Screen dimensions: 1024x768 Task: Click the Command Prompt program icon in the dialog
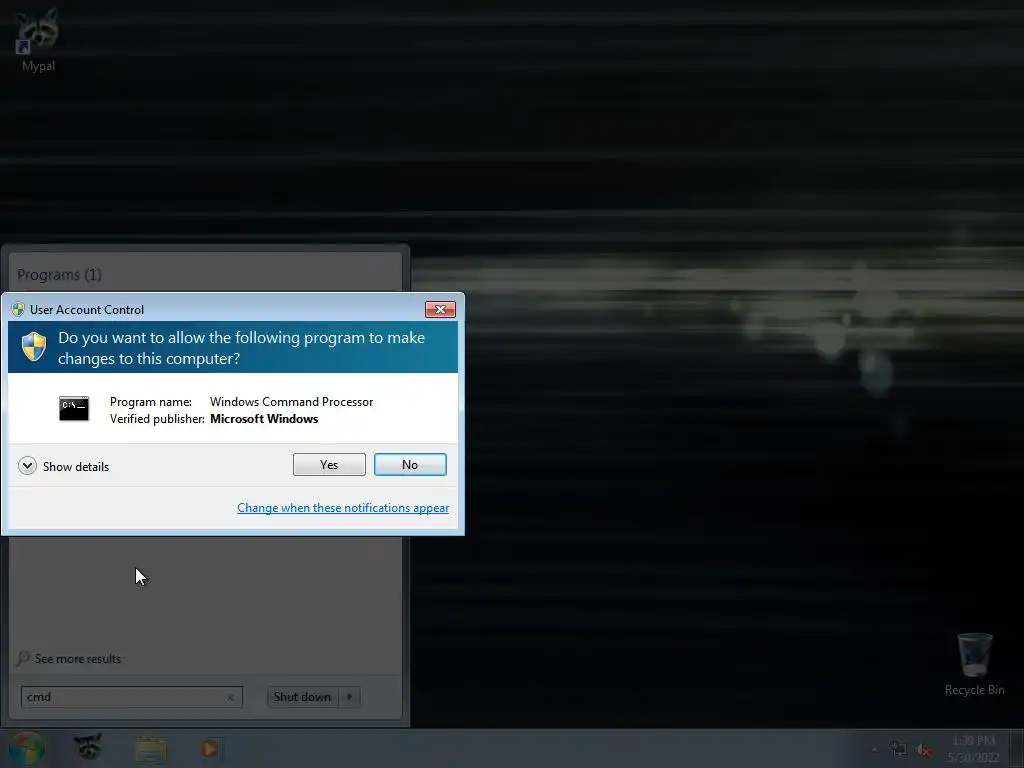74,409
